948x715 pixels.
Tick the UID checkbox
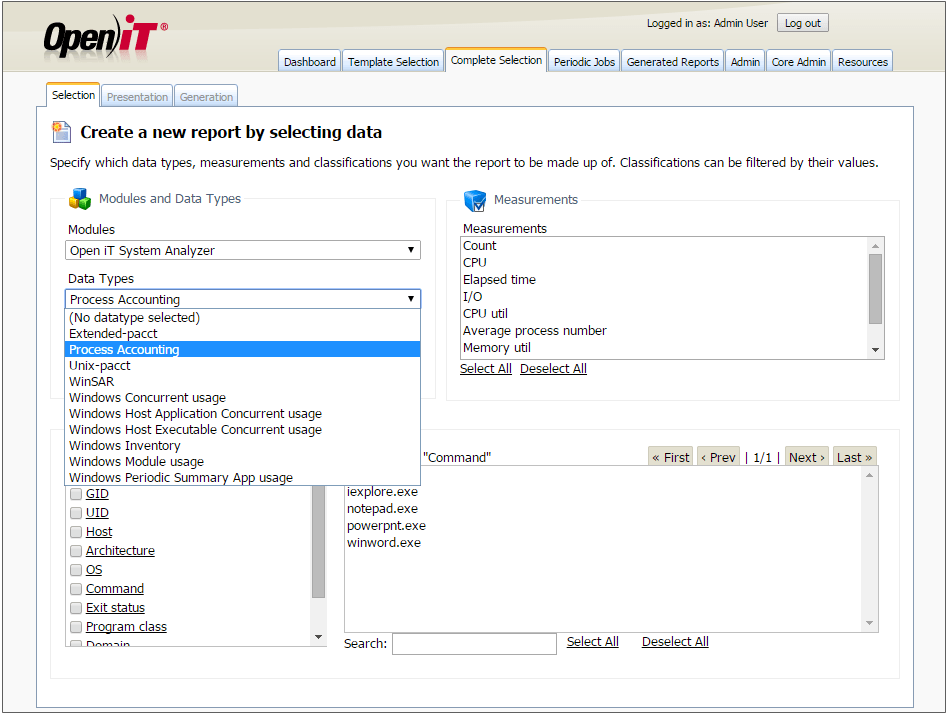pyautogui.click(x=76, y=513)
